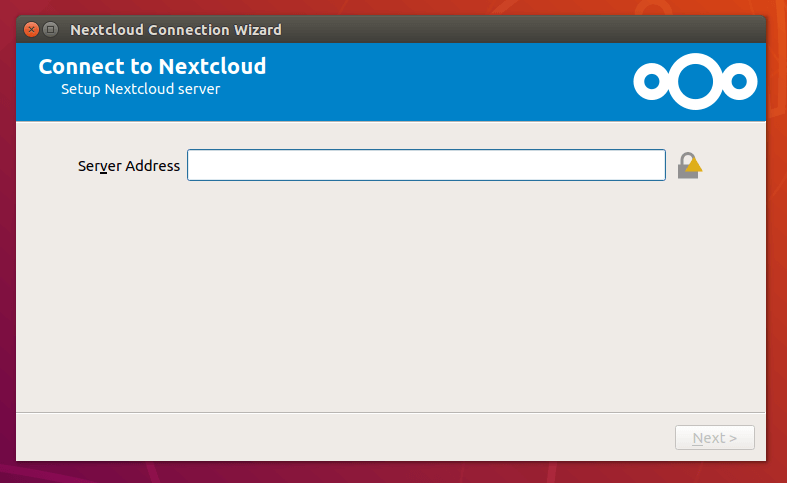The width and height of the screenshot is (787, 483).
Task: Click the "Server Address" label
Action: point(129,166)
